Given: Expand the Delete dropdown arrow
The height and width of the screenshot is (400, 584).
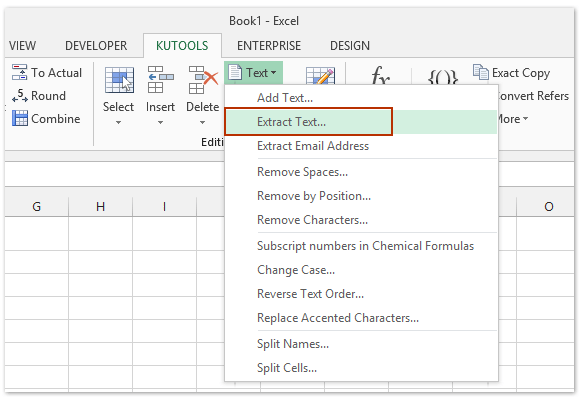Looking at the screenshot, I should pyautogui.click(x=202, y=122).
